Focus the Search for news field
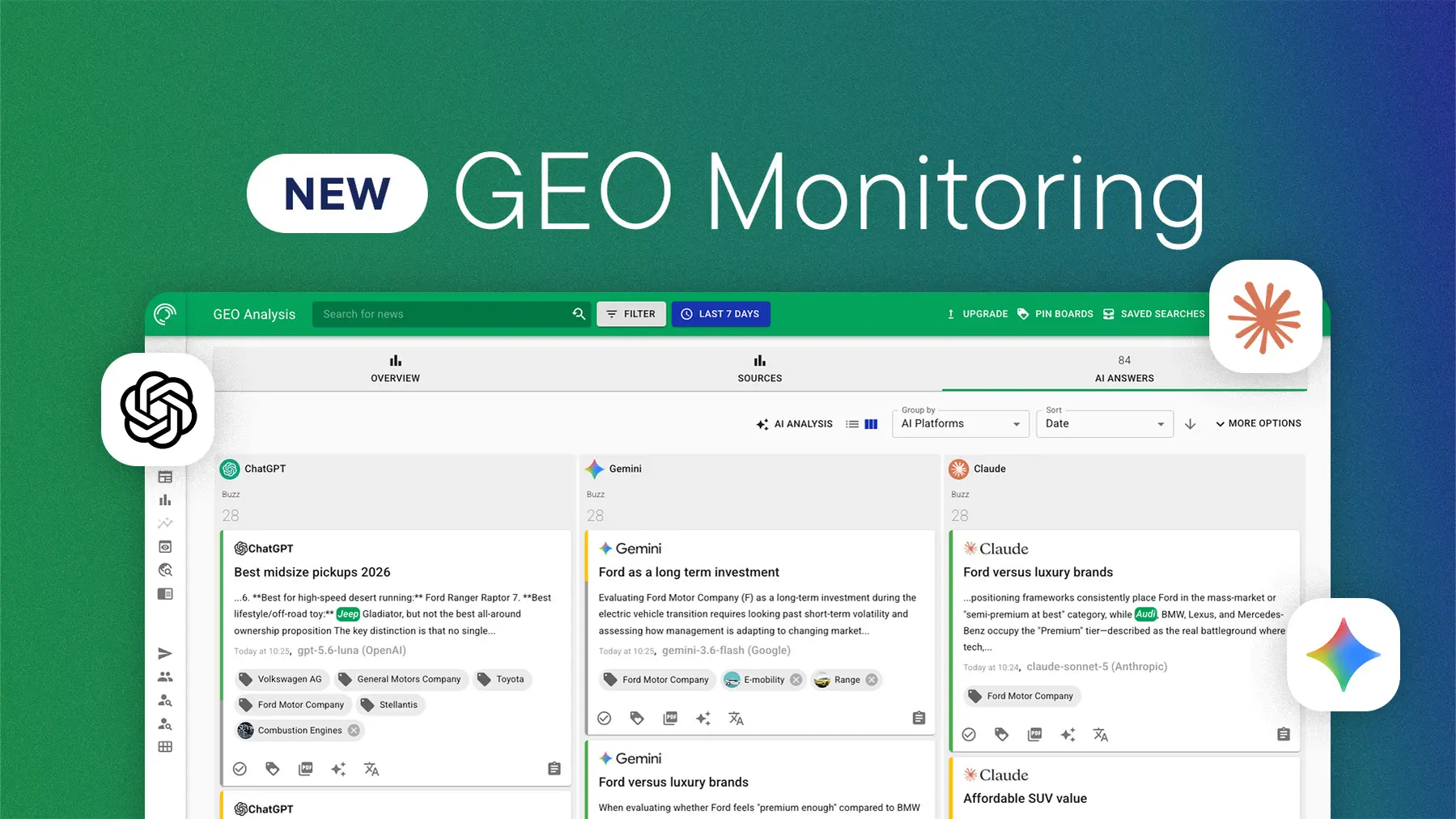Image resolution: width=1456 pixels, height=819 pixels. tap(441, 314)
